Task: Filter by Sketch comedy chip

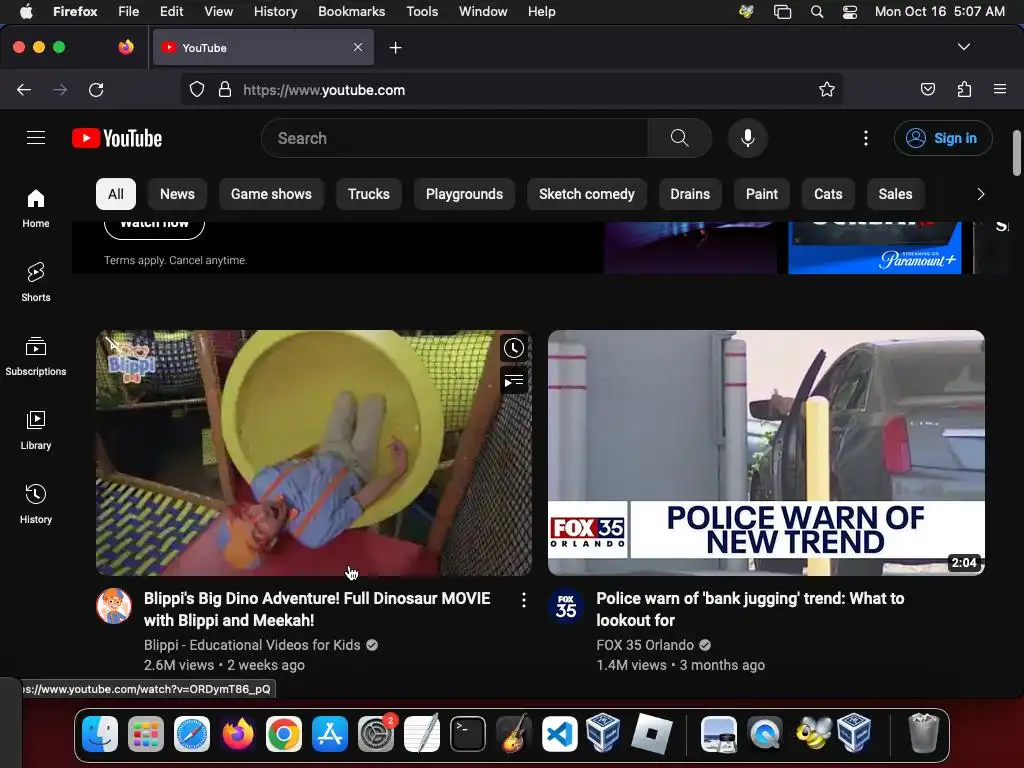Action: [x=586, y=194]
